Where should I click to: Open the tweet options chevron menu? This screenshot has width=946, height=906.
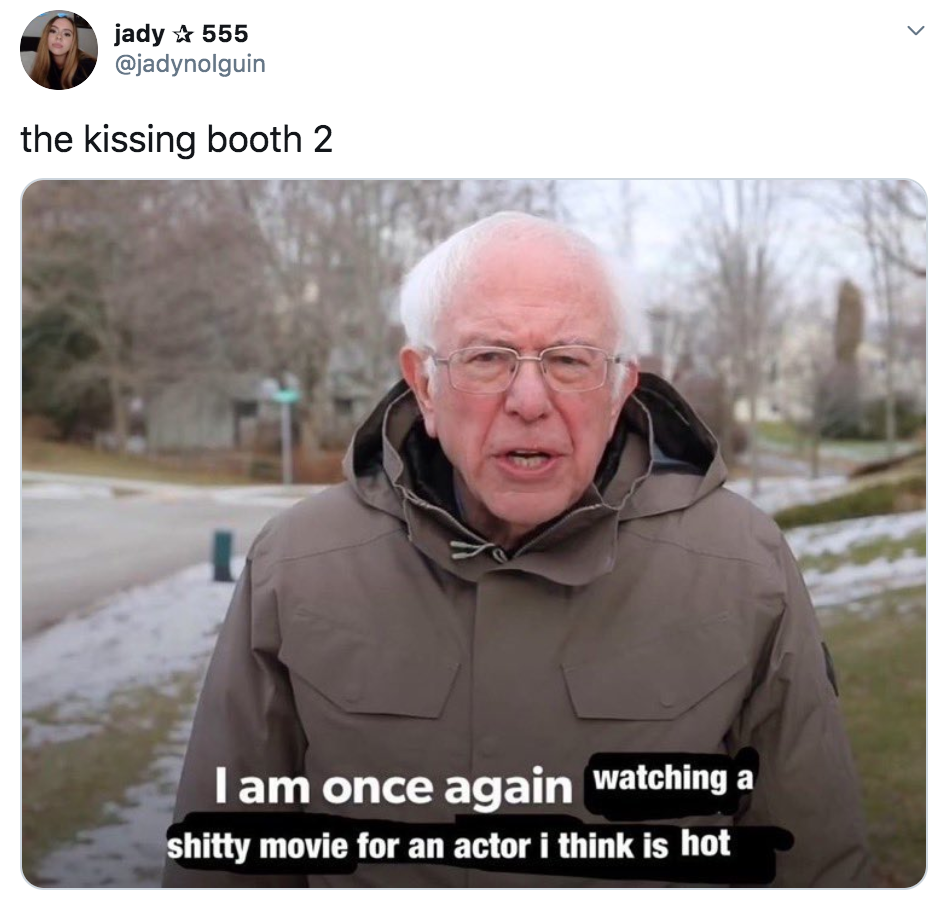pyautogui.click(x=916, y=30)
